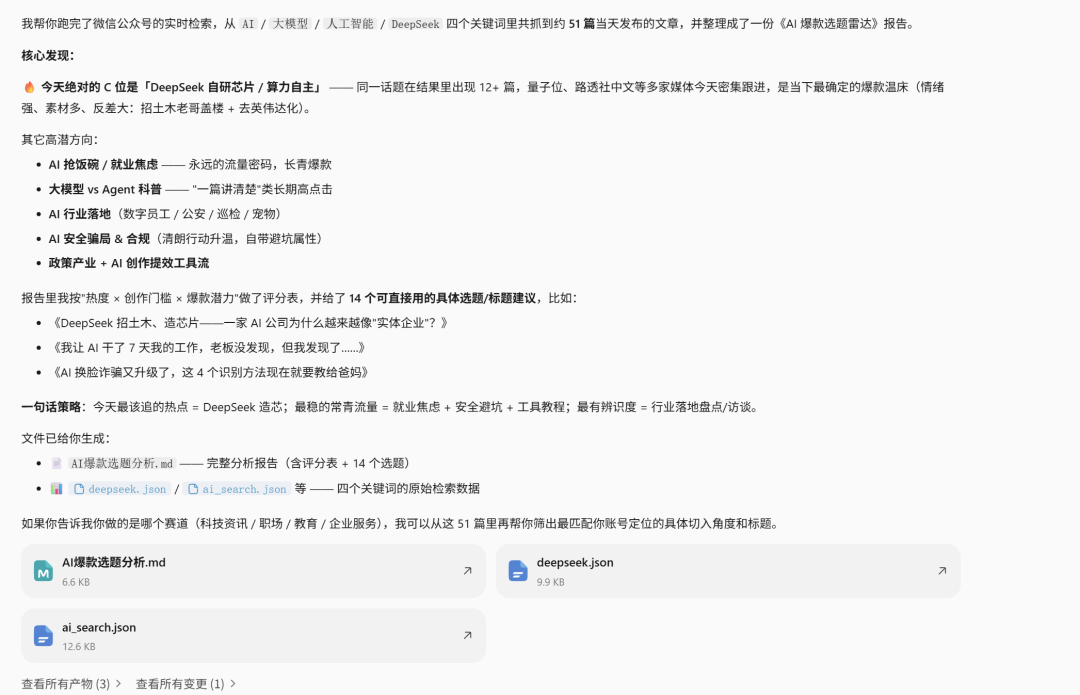Viewport: 1080px width, 695px height.
Task: Click the title 《DeepSeek 招土木、造芯片…
Action: (250, 323)
